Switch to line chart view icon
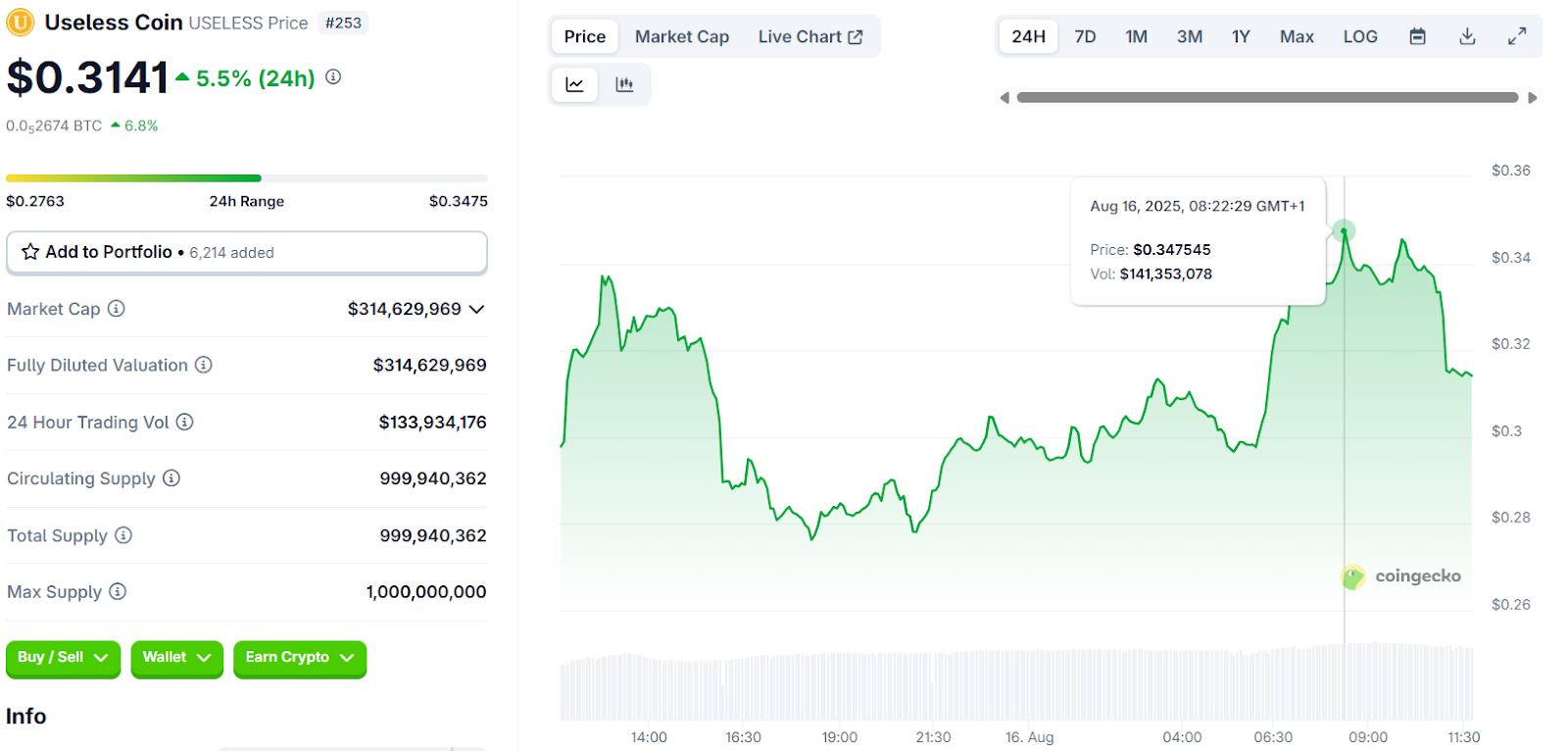This screenshot has height=751, width=1568. tap(574, 85)
